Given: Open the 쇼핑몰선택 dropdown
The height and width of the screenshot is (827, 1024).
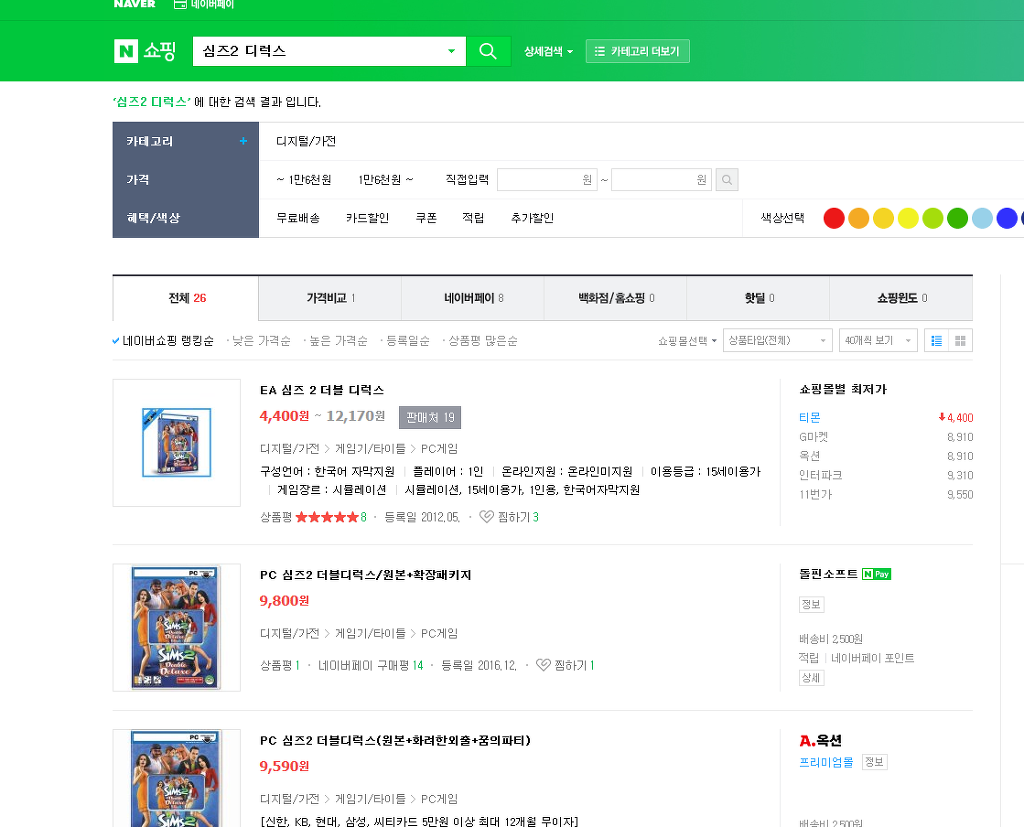Looking at the screenshot, I should tap(687, 340).
